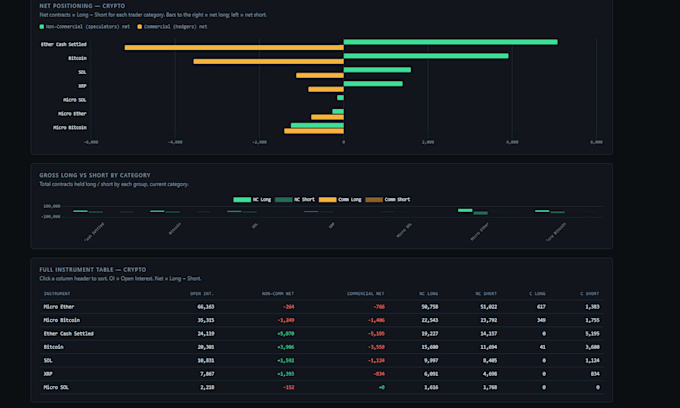
Task: Sort table by the Non-Comm Net column
Action: click(x=278, y=294)
